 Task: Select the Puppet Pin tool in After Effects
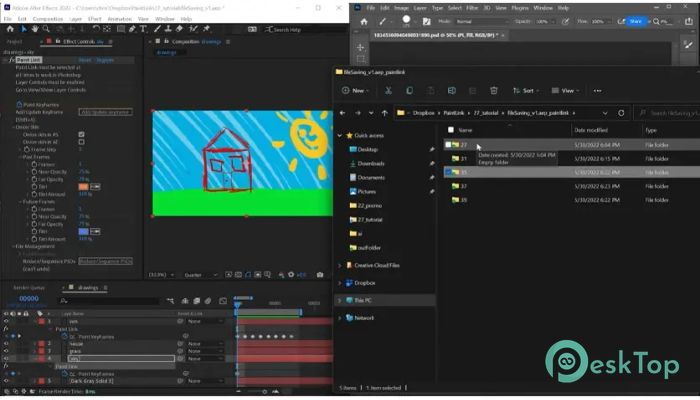click(x=206, y=29)
